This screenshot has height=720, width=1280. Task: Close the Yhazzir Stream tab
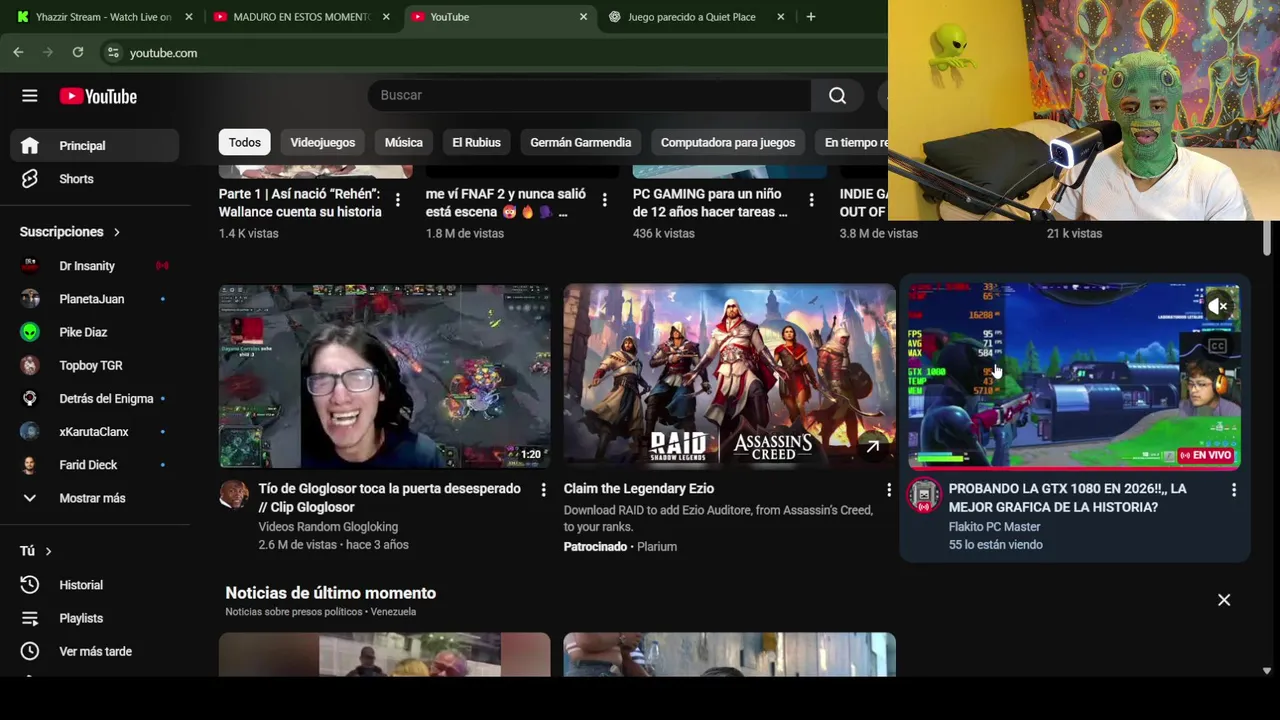pos(189,17)
